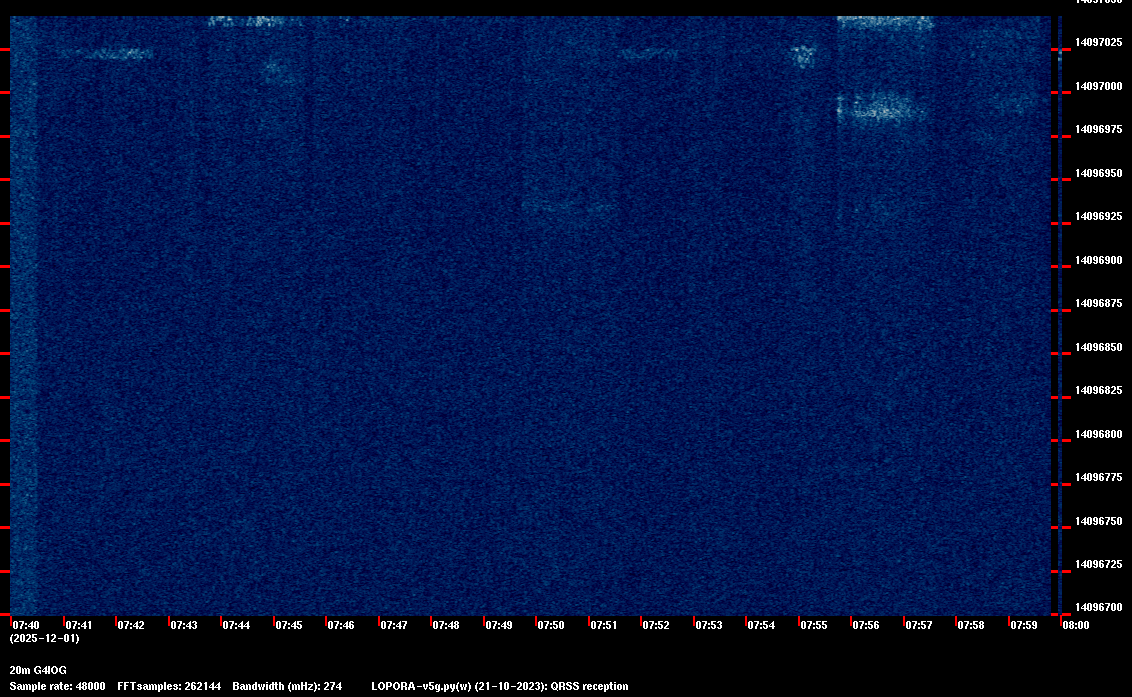Click the 14096900 frequency label

(x=1099, y=260)
